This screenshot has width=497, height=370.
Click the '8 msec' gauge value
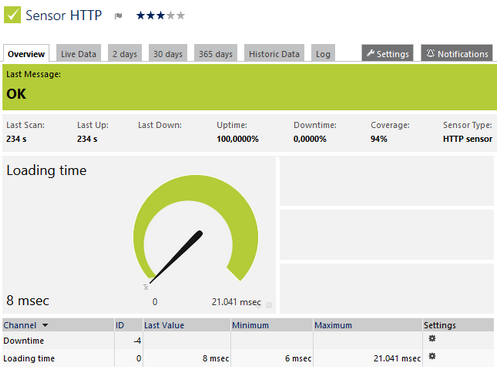[x=28, y=300]
